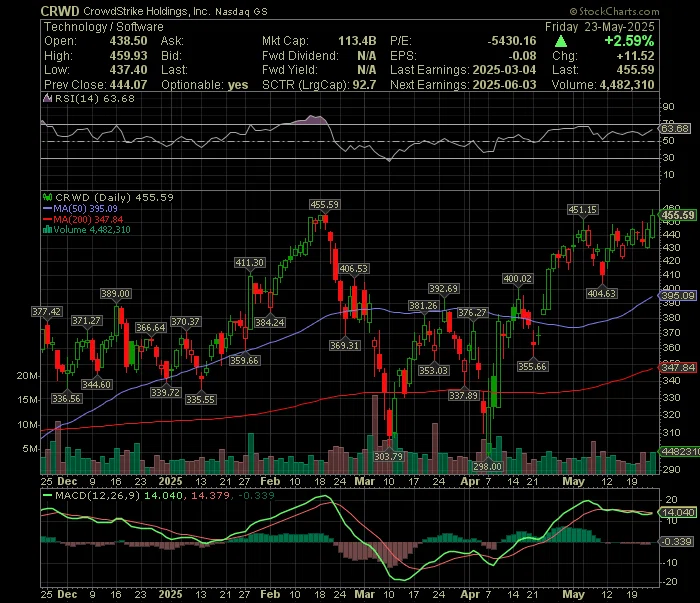
Task: Click the 389.00 price label in December
Action: [x=115, y=293]
